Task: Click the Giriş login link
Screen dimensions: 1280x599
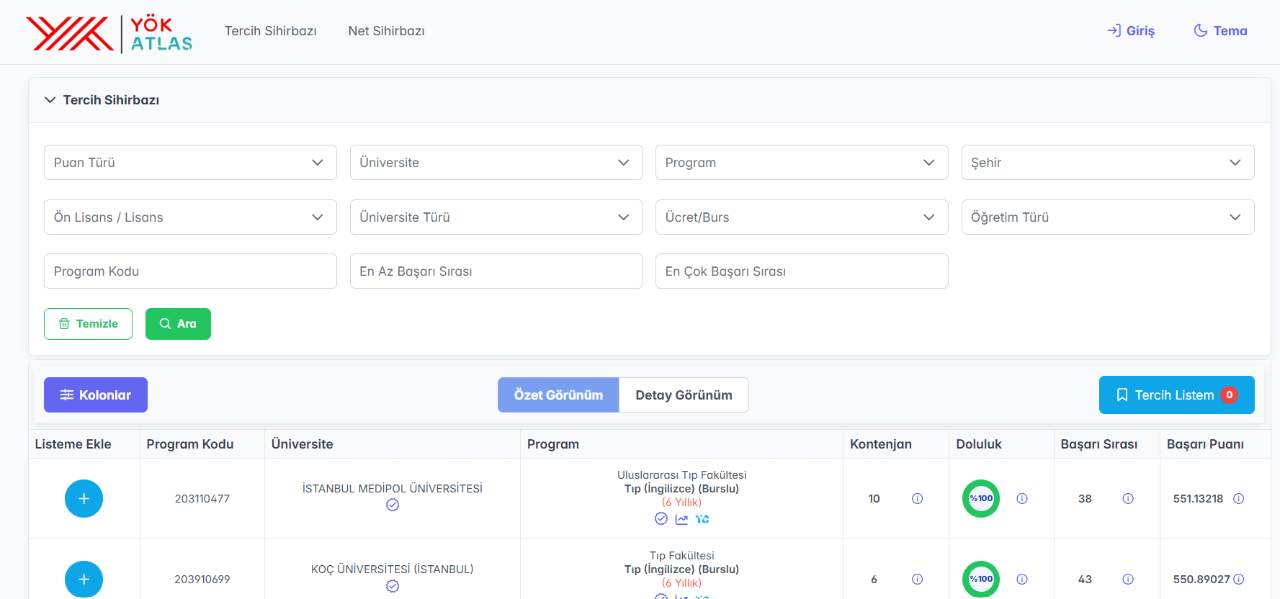Action: (1131, 31)
